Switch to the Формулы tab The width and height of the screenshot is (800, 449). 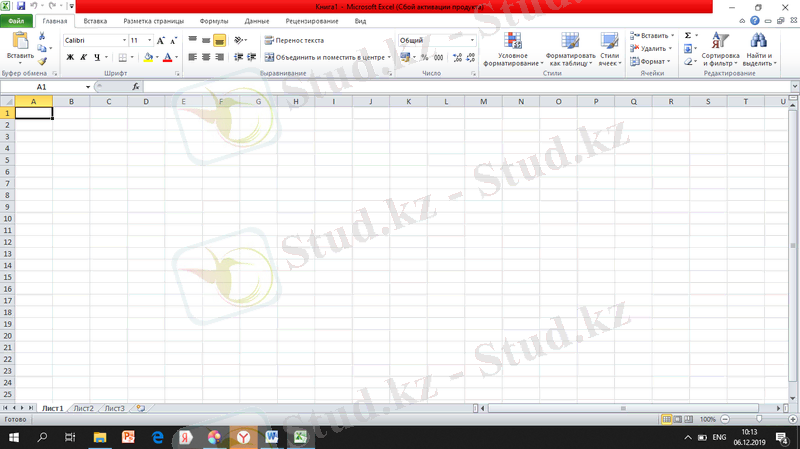click(214, 21)
